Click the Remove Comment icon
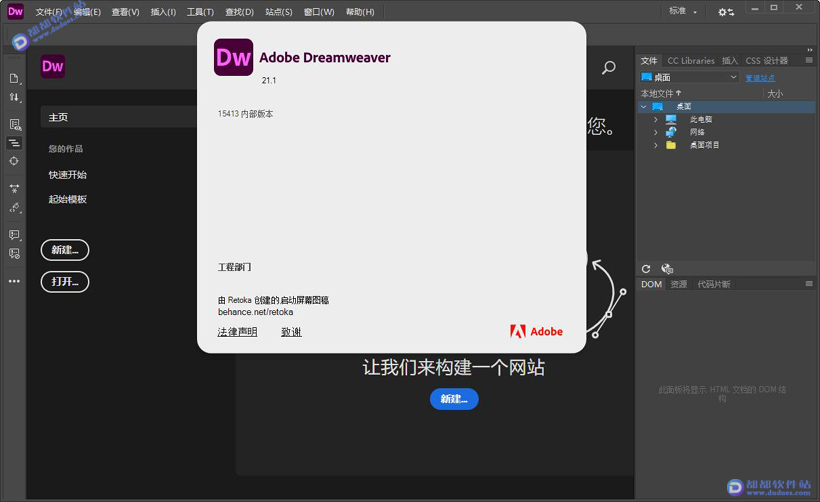 [14, 254]
